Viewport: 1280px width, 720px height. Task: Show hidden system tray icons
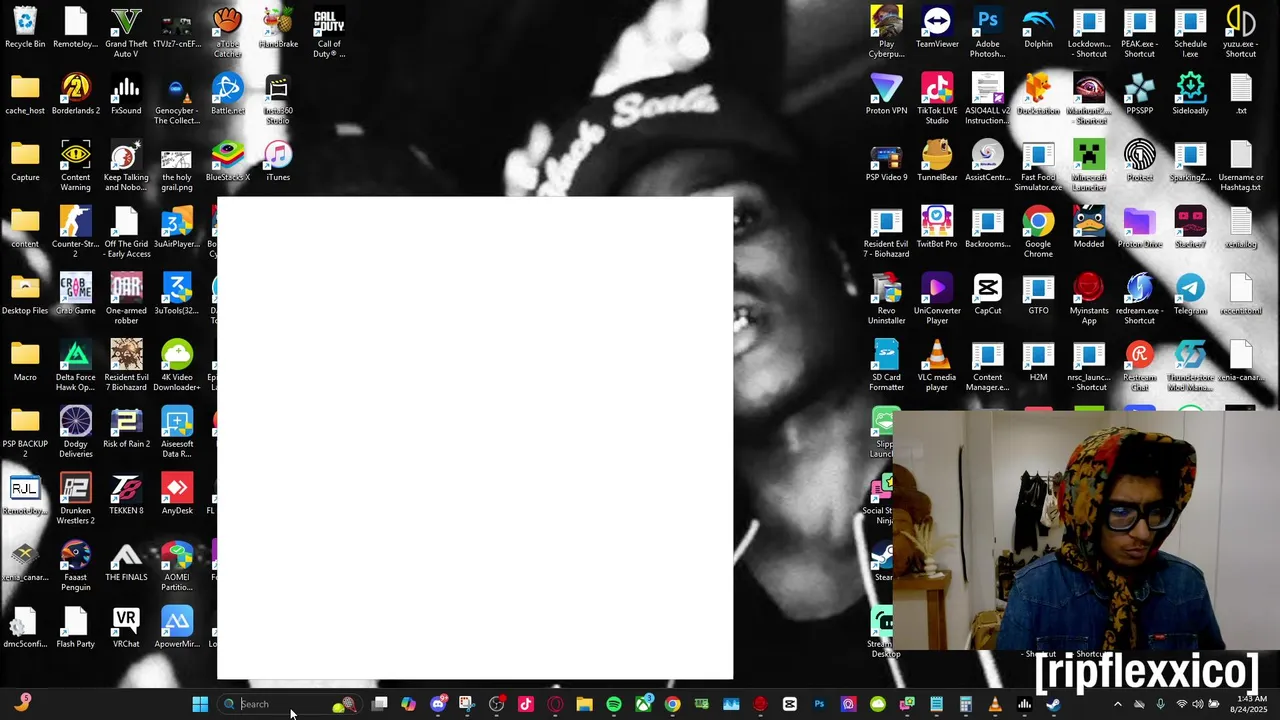pos(1118,704)
